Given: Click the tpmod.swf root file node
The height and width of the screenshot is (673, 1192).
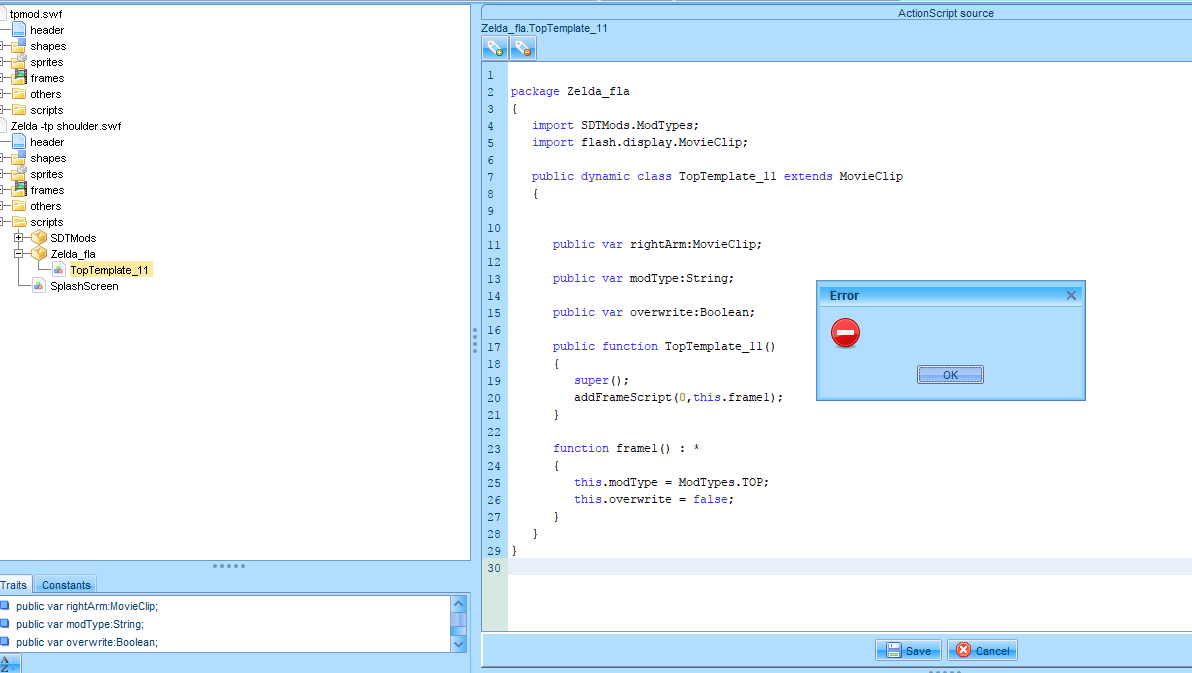Looking at the screenshot, I should point(34,14).
